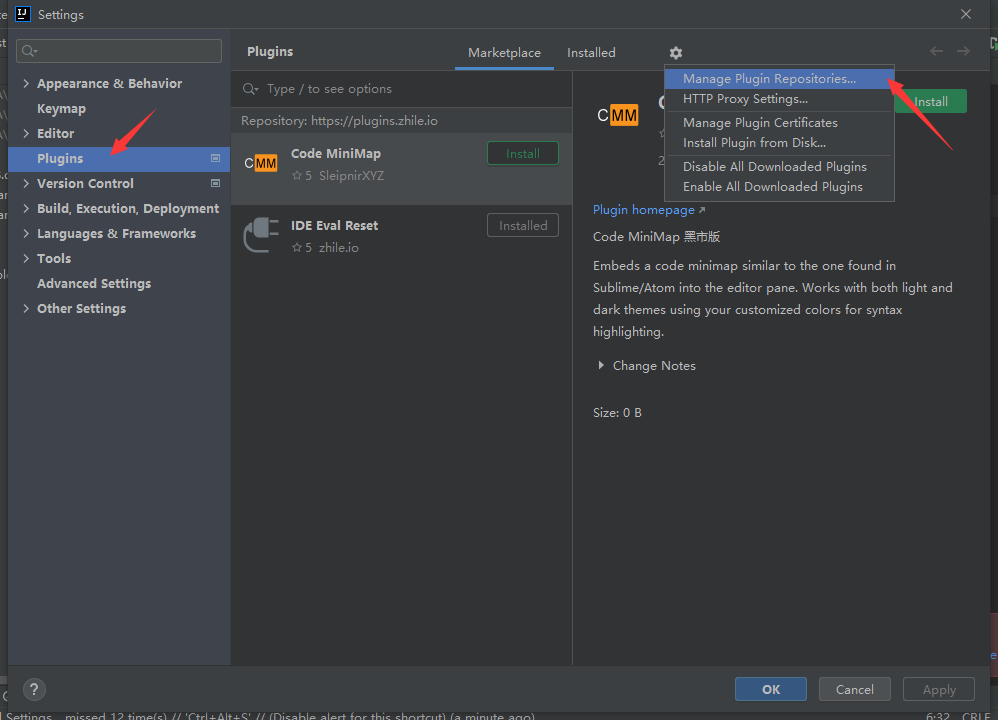The width and height of the screenshot is (998, 720).
Task: Expand the Version Control node
Action: 26,183
